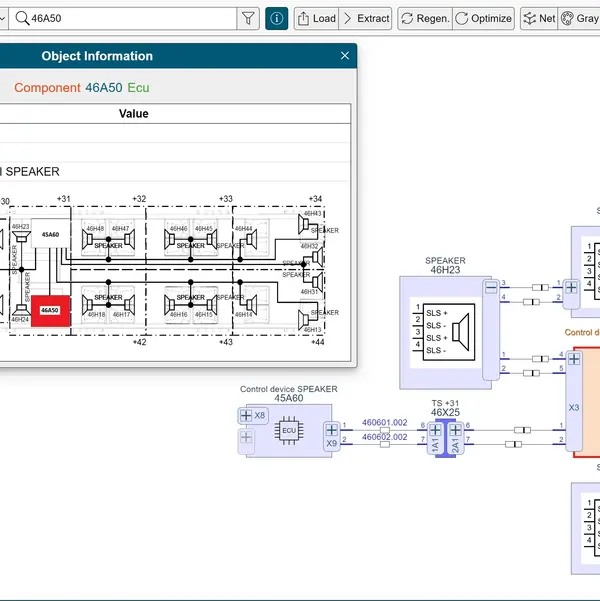The image size is (600, 601).
Task: Click the Extract toolbar button
Action: pyautogui.click(x=365, y=18)
